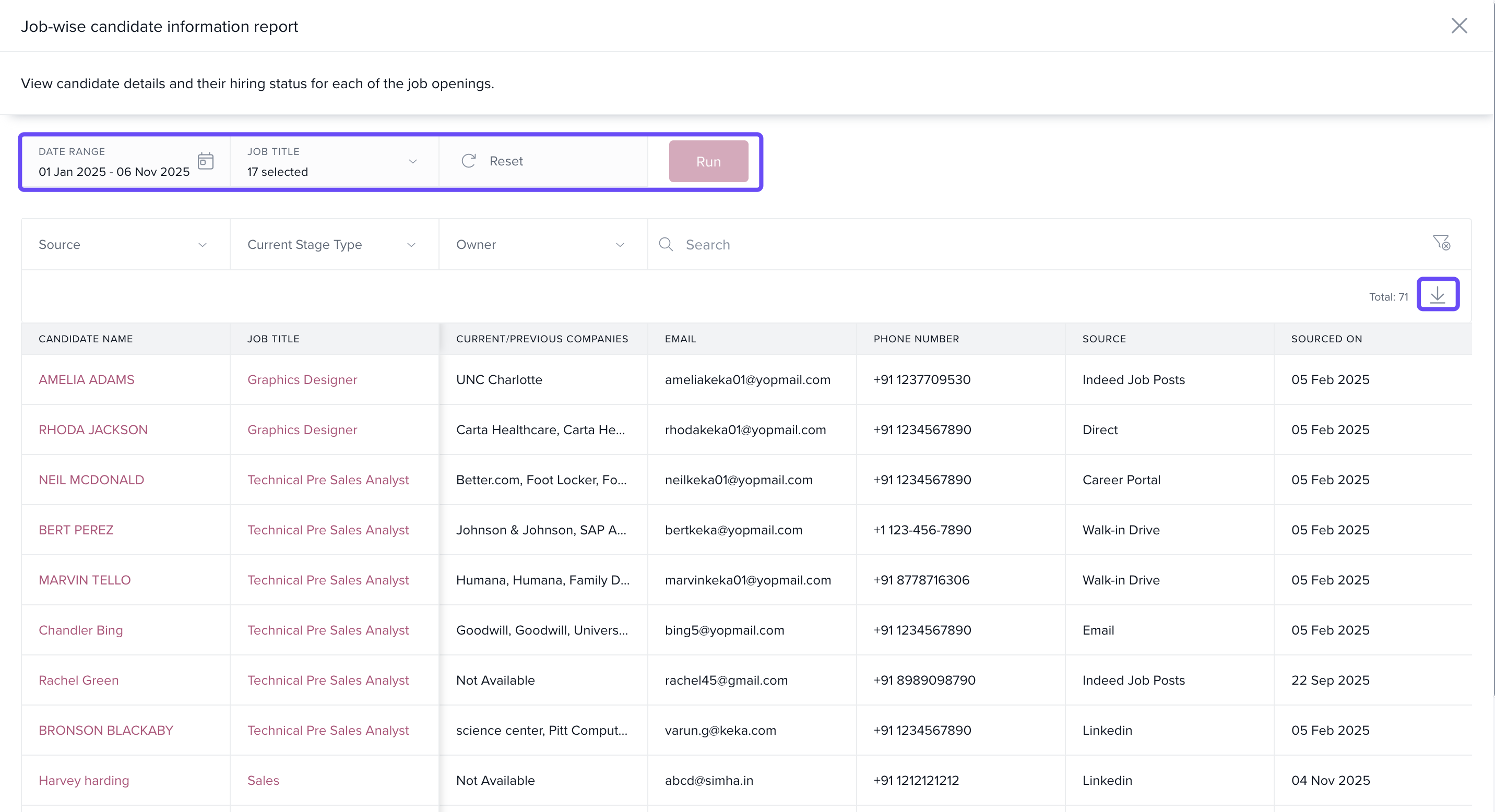Image resolution: width=1495 pixels, height=812 pixels.
Task: Click the clear filters funnel icon
Action: [x=1441, y=243]
